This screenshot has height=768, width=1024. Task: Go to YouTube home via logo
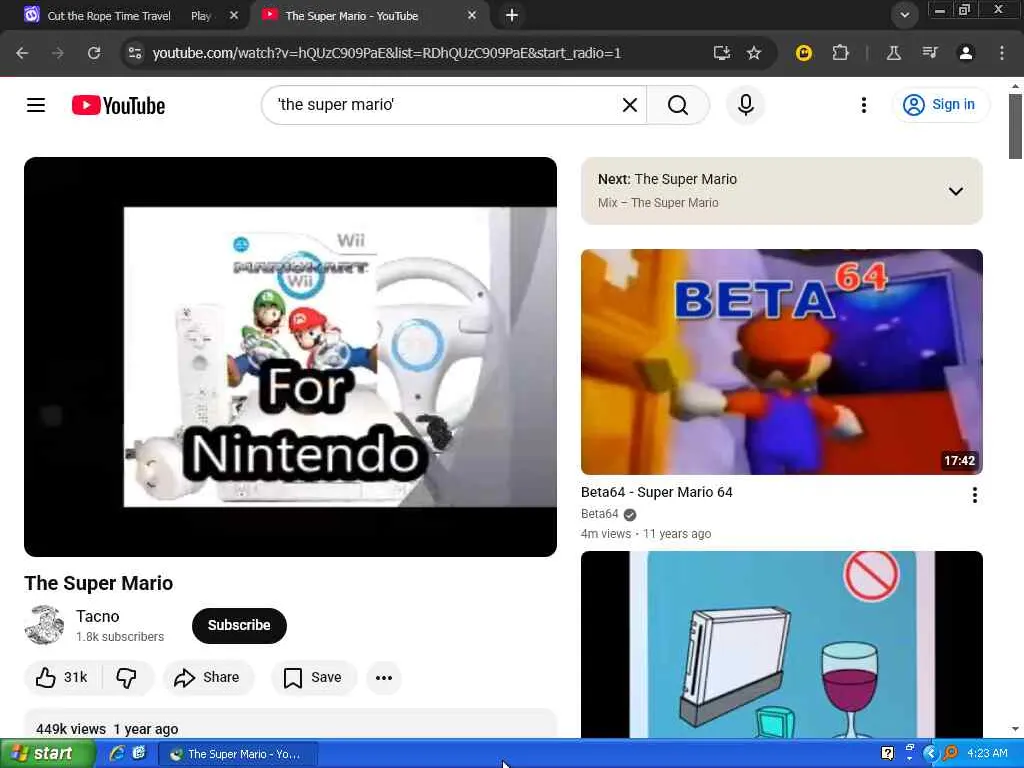pos(118,105)
